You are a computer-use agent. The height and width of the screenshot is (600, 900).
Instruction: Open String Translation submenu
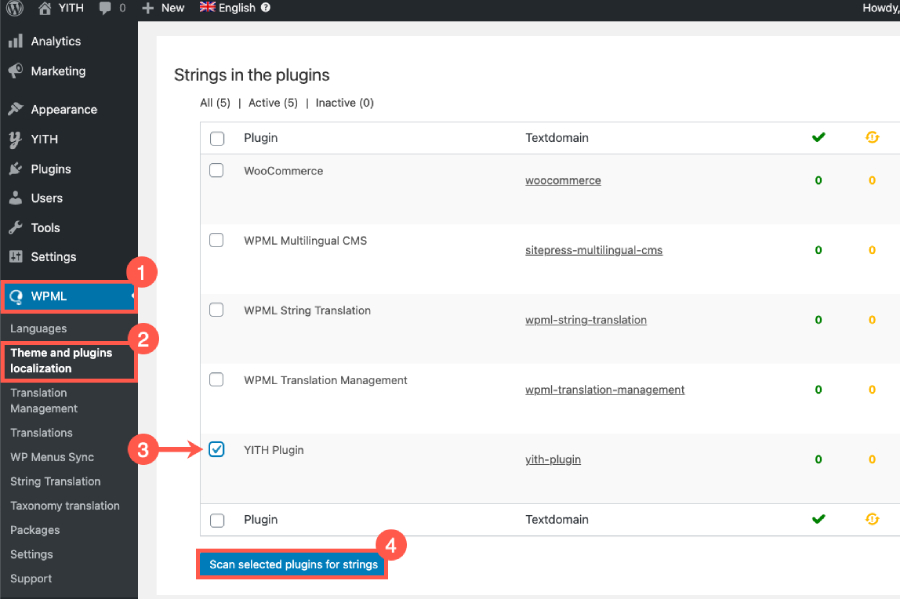[x=55, y=481]
